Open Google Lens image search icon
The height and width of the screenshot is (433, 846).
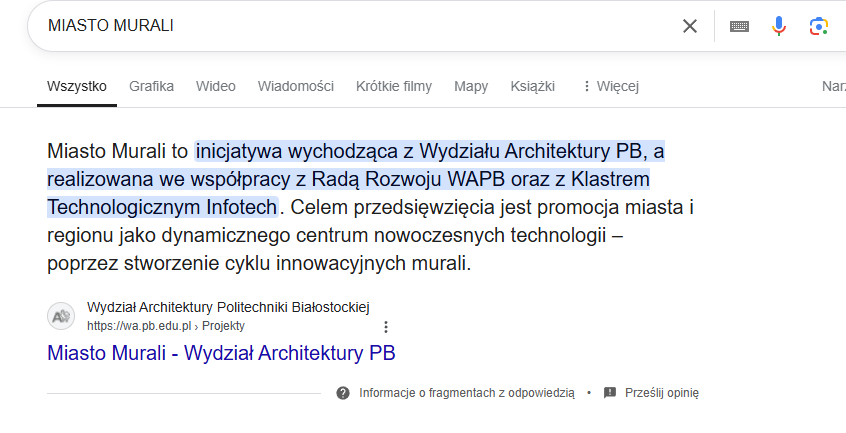pos(818,26)
